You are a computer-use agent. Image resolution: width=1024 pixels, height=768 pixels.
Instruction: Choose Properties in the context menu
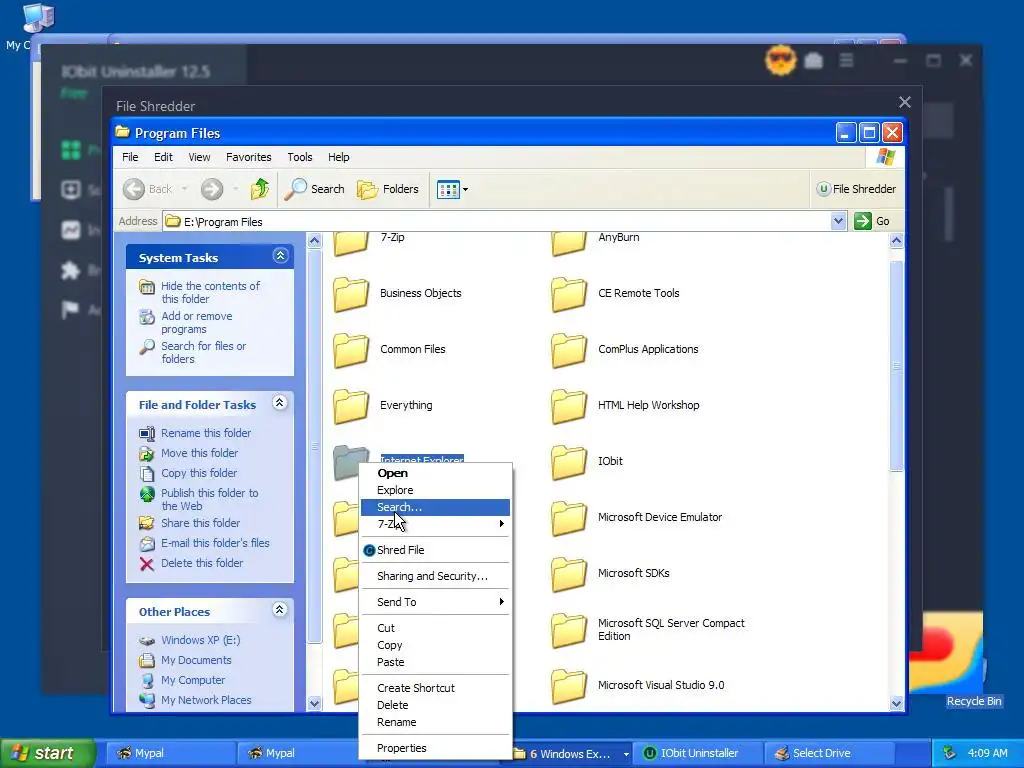point(435,748)
